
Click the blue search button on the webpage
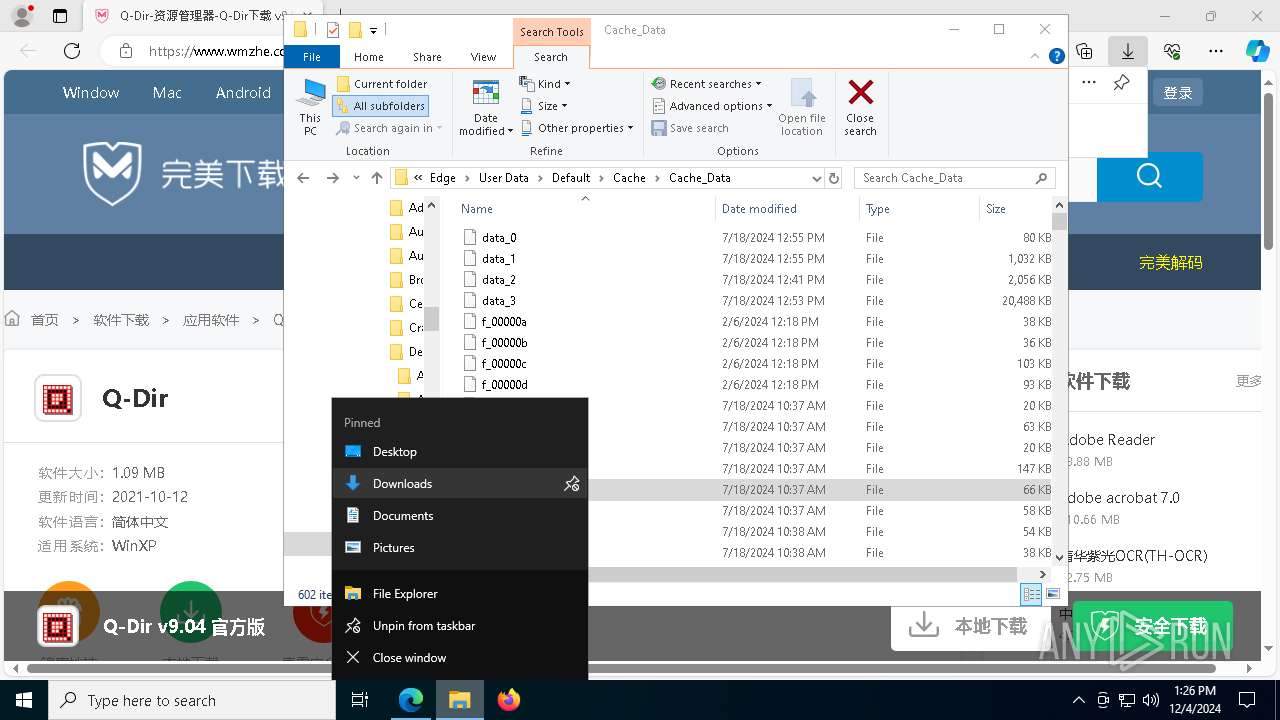[1149, 178]
